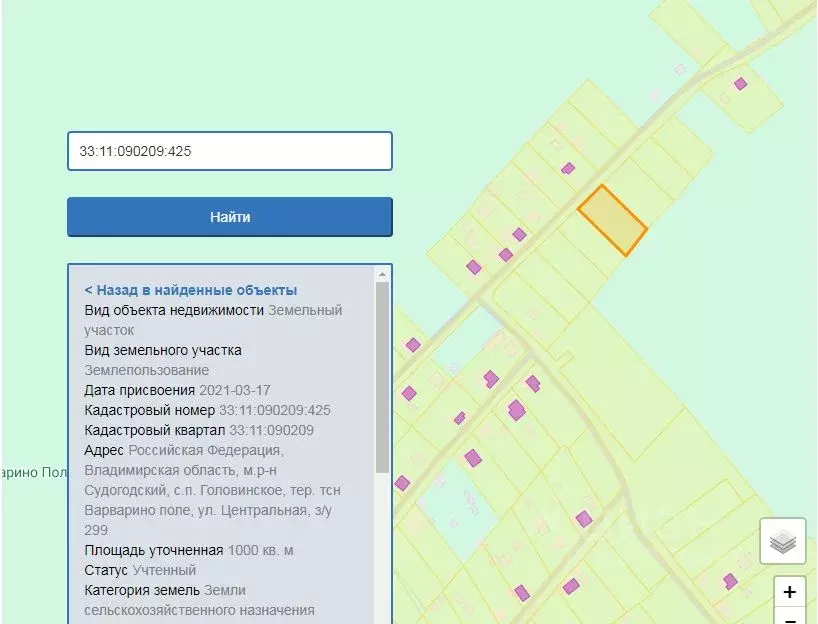Screen dimensions: 818x624
Task: Focus the cadastral number search field
Action: pos(230,151)
